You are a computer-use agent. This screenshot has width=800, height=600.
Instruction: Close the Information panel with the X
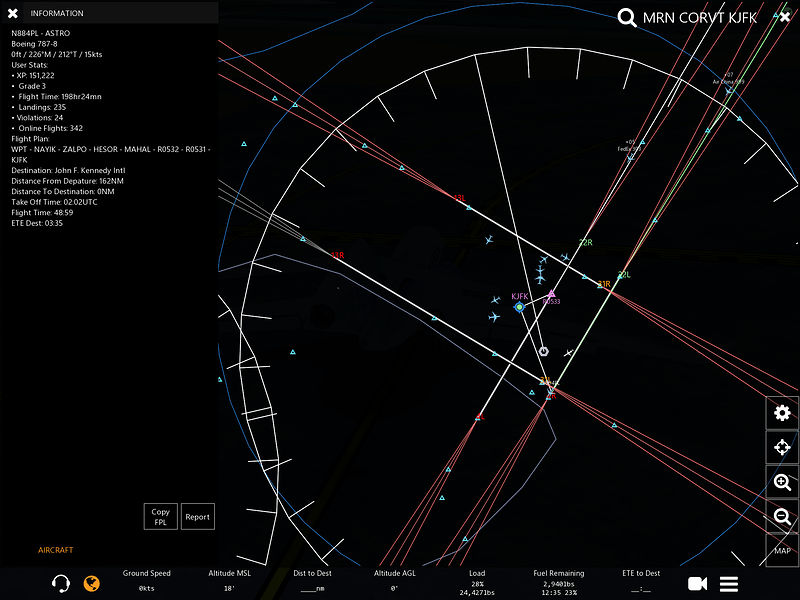click(13, 13)
